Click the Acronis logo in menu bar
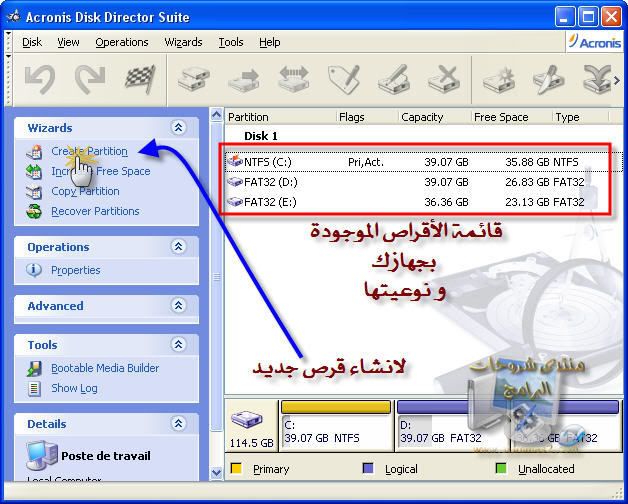Viewport: 628px width, 504px height. [596, 42]
